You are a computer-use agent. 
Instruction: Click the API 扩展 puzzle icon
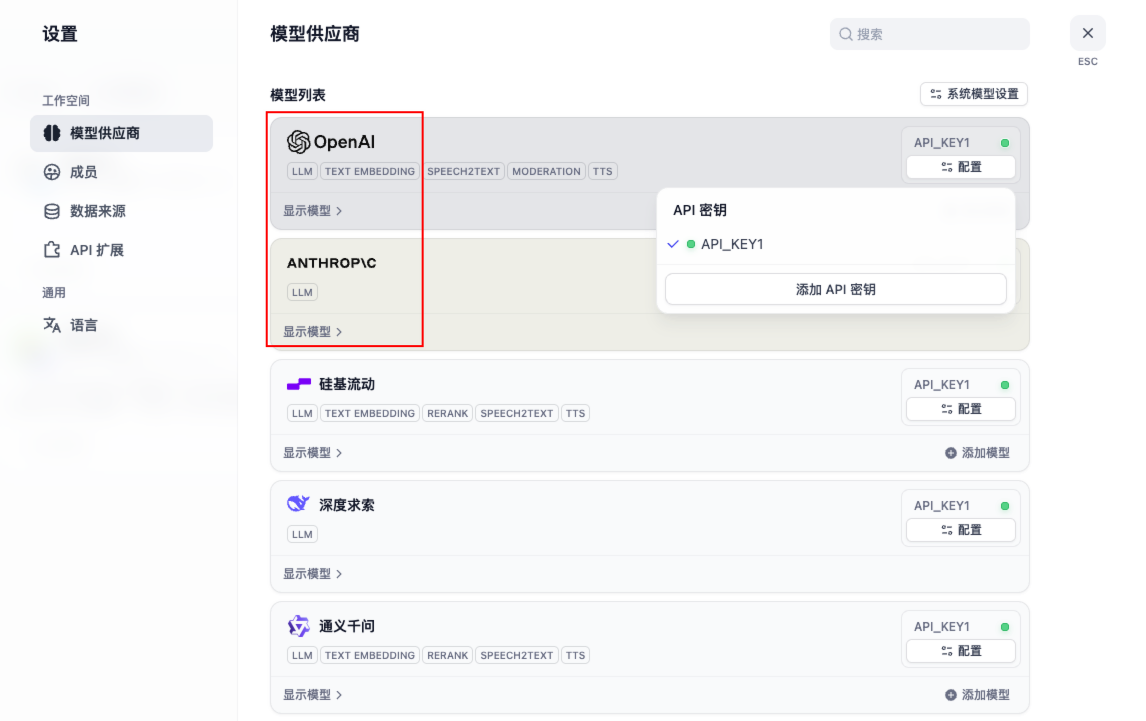(x=52, y=250)
